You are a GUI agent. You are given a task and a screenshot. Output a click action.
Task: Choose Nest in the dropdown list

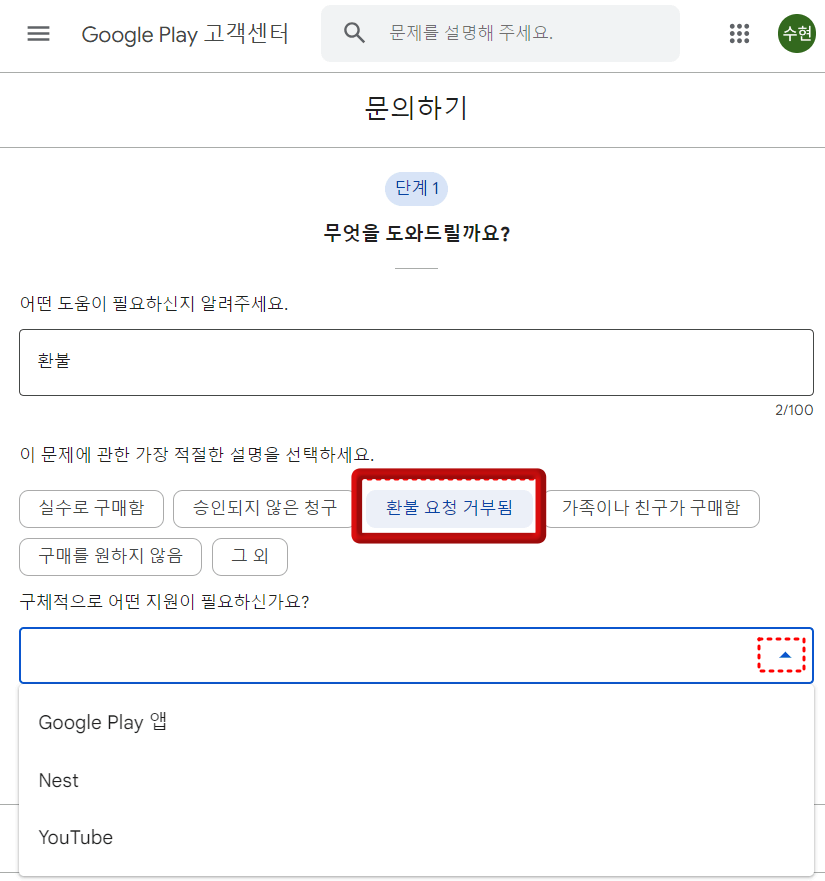(x=58, y=780)
